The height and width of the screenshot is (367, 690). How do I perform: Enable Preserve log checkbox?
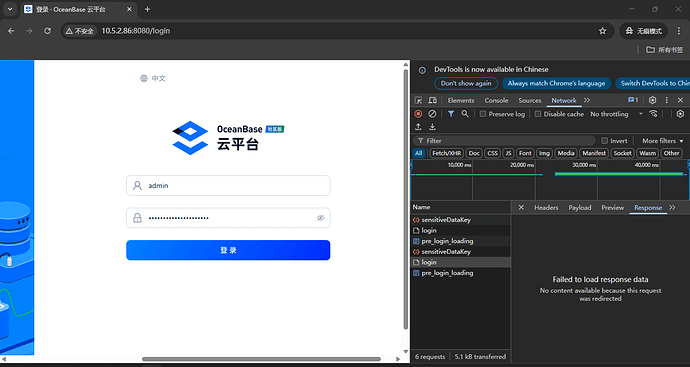pos(483,114)
